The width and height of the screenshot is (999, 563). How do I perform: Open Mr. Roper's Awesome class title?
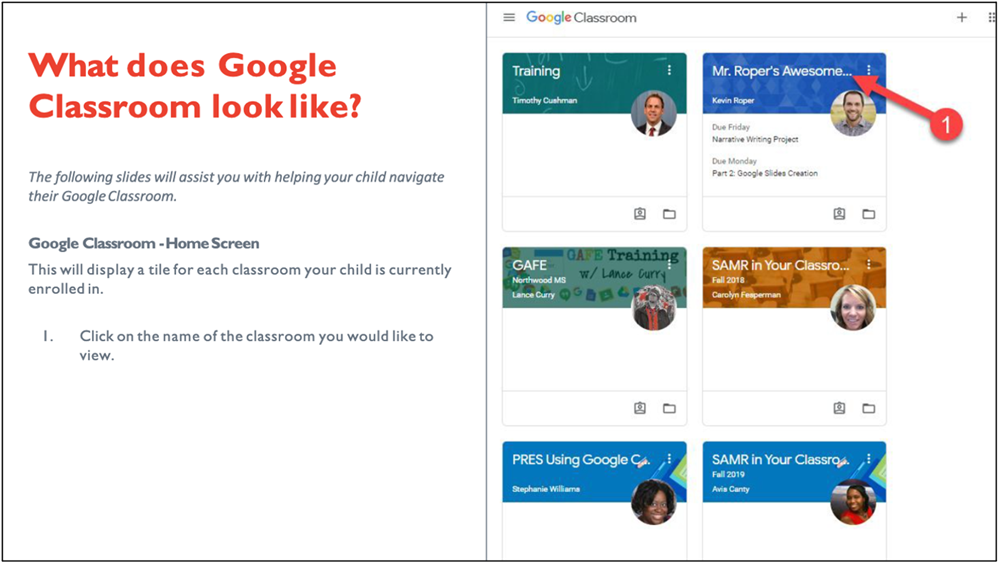(782, 71)
